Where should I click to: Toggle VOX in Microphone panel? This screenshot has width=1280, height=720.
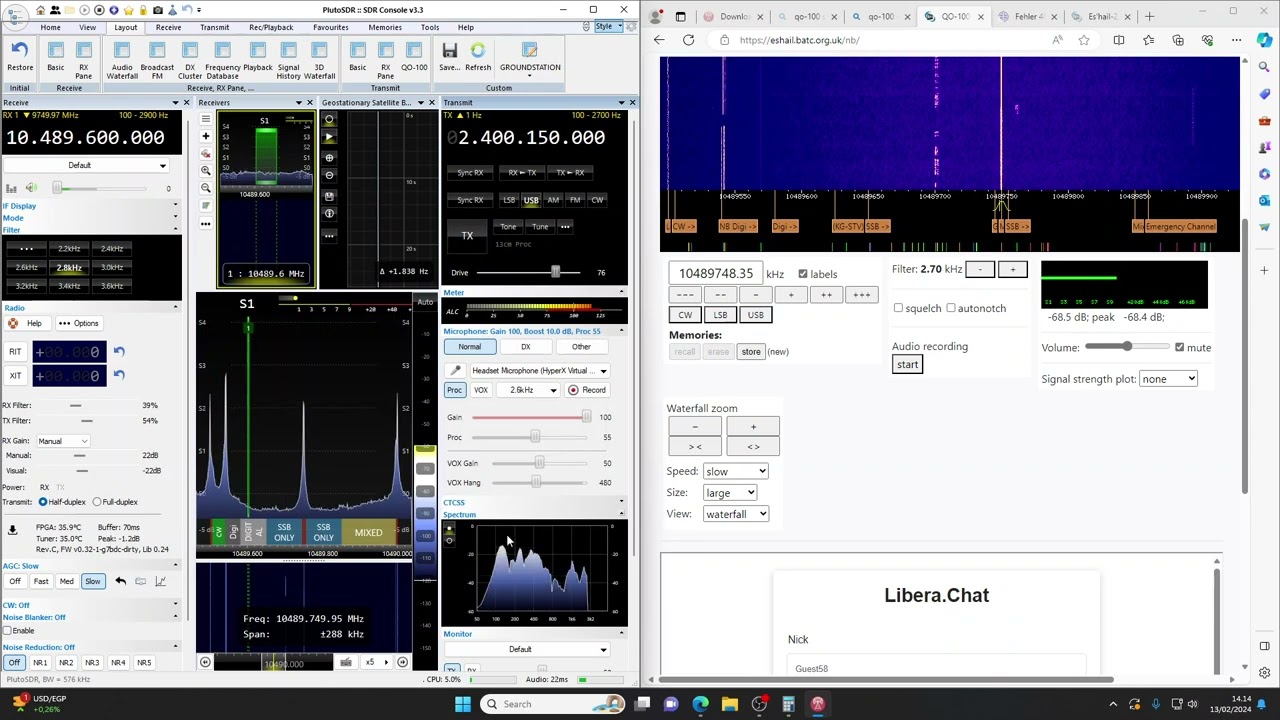pyautogui.click(x=481, y=390)
